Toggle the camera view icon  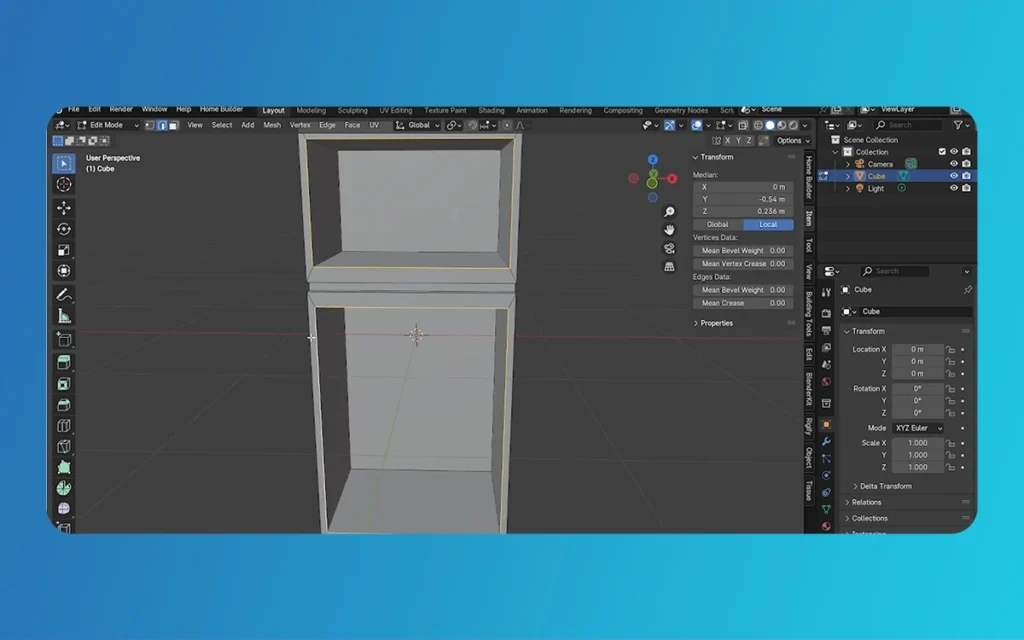[x=669, y=248]
